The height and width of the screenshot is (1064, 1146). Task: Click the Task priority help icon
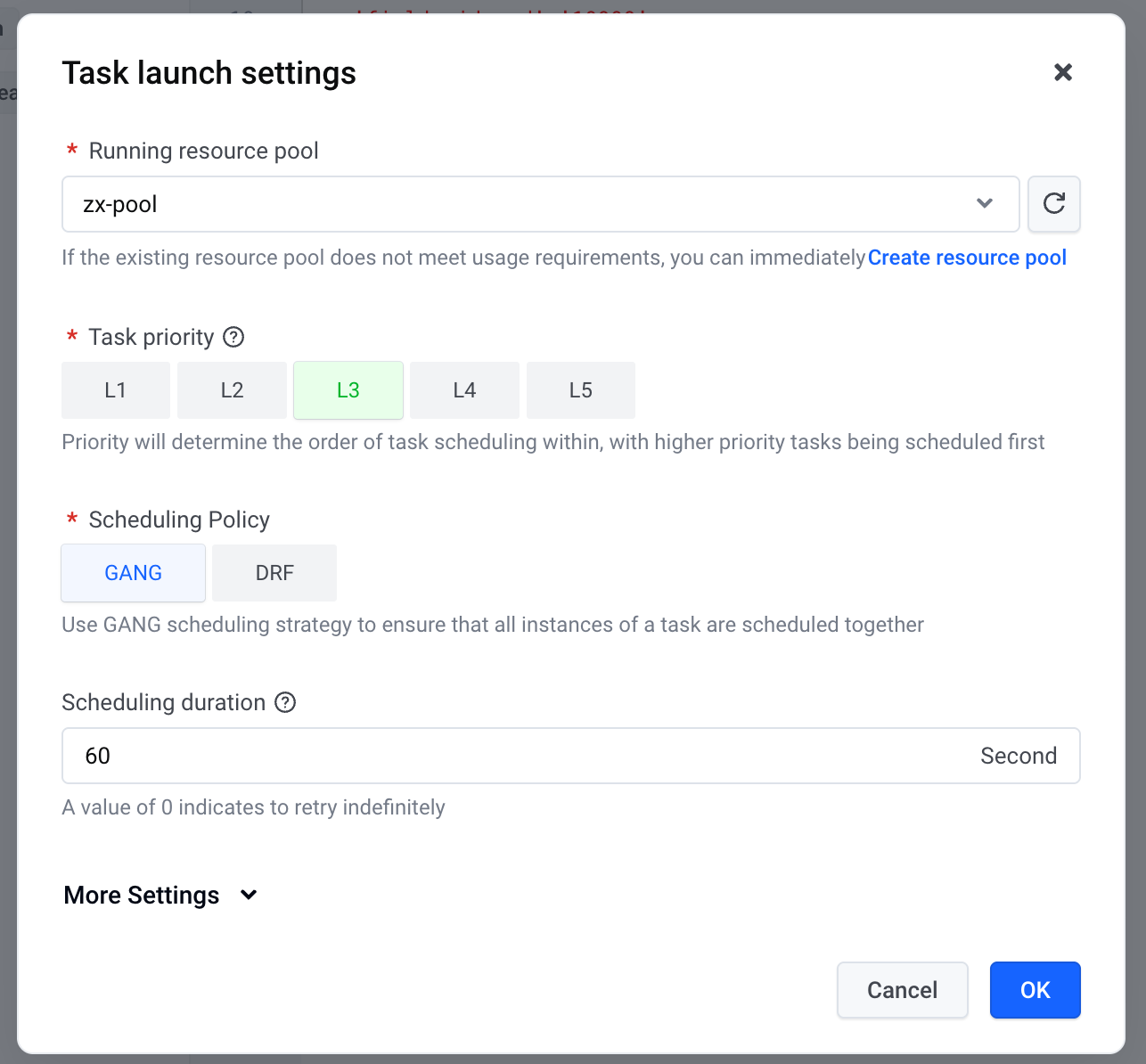click(x=233, y=337)
